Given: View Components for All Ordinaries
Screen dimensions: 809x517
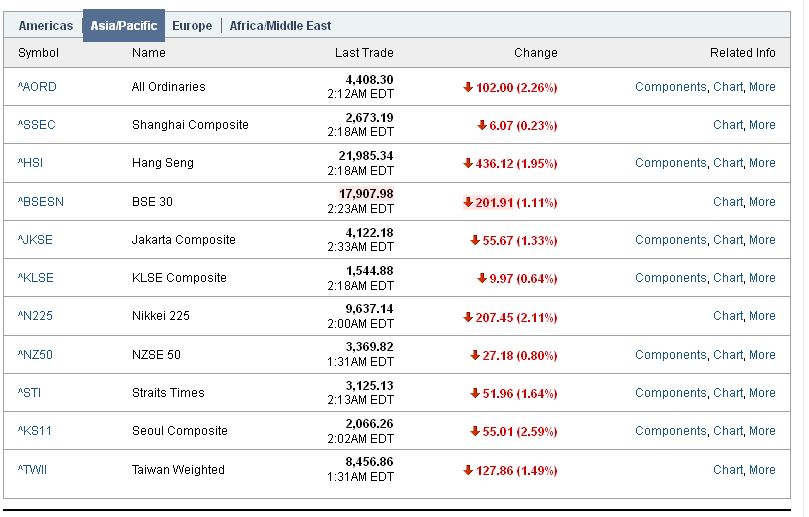Looking at the screenshot, I should 670,87.
